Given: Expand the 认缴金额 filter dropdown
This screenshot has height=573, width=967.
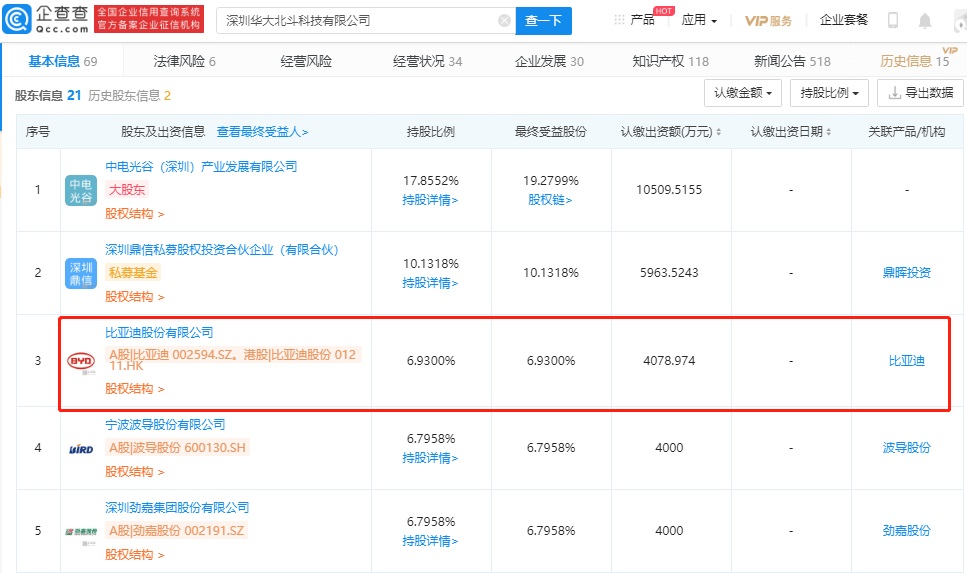Looking at the screenshot, I should pos(743,93).
